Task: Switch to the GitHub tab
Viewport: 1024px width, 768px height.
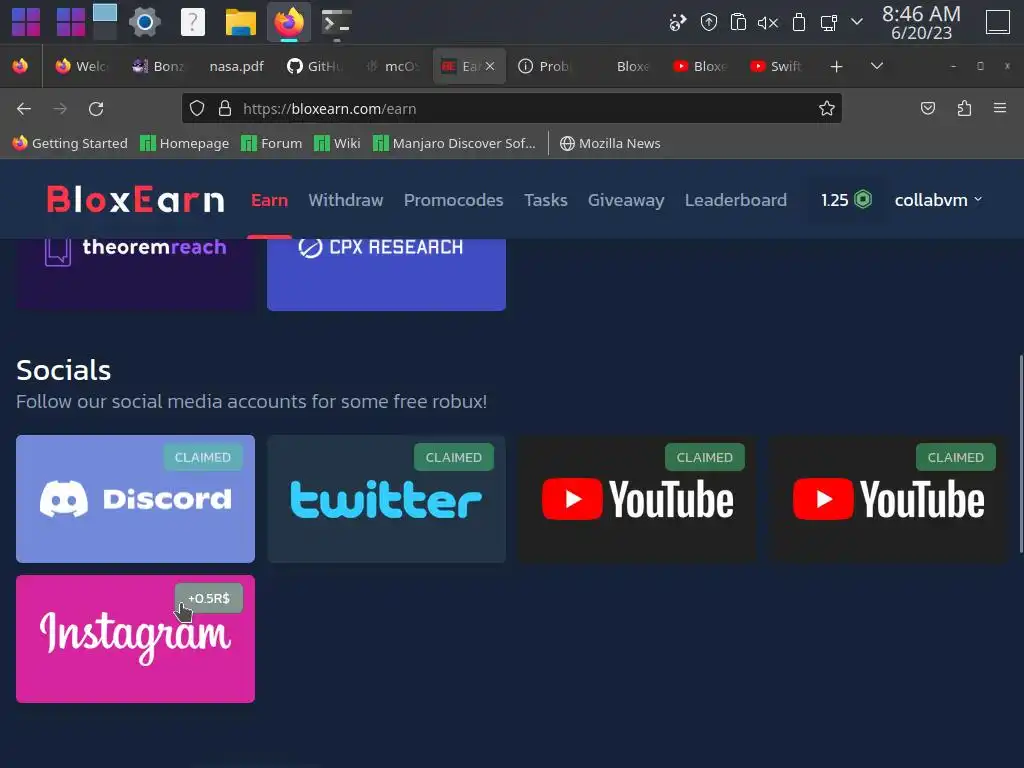Action: point(315,66)
